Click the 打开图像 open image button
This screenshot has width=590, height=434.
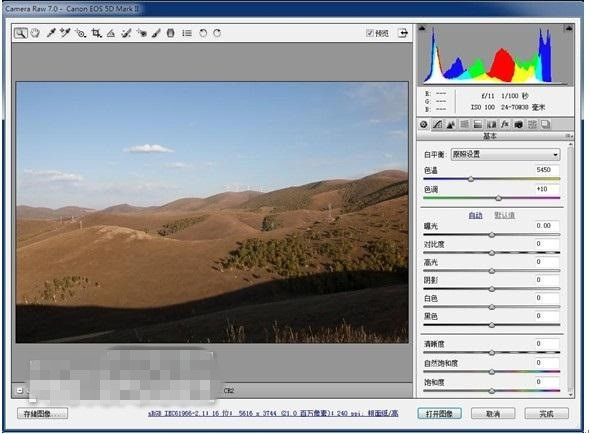439,414
